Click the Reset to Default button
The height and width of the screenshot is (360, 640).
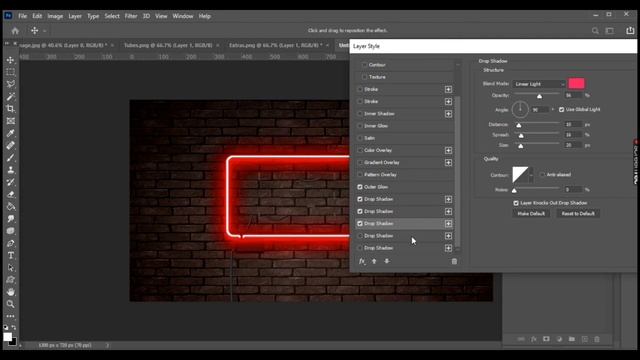click(578, 214)
